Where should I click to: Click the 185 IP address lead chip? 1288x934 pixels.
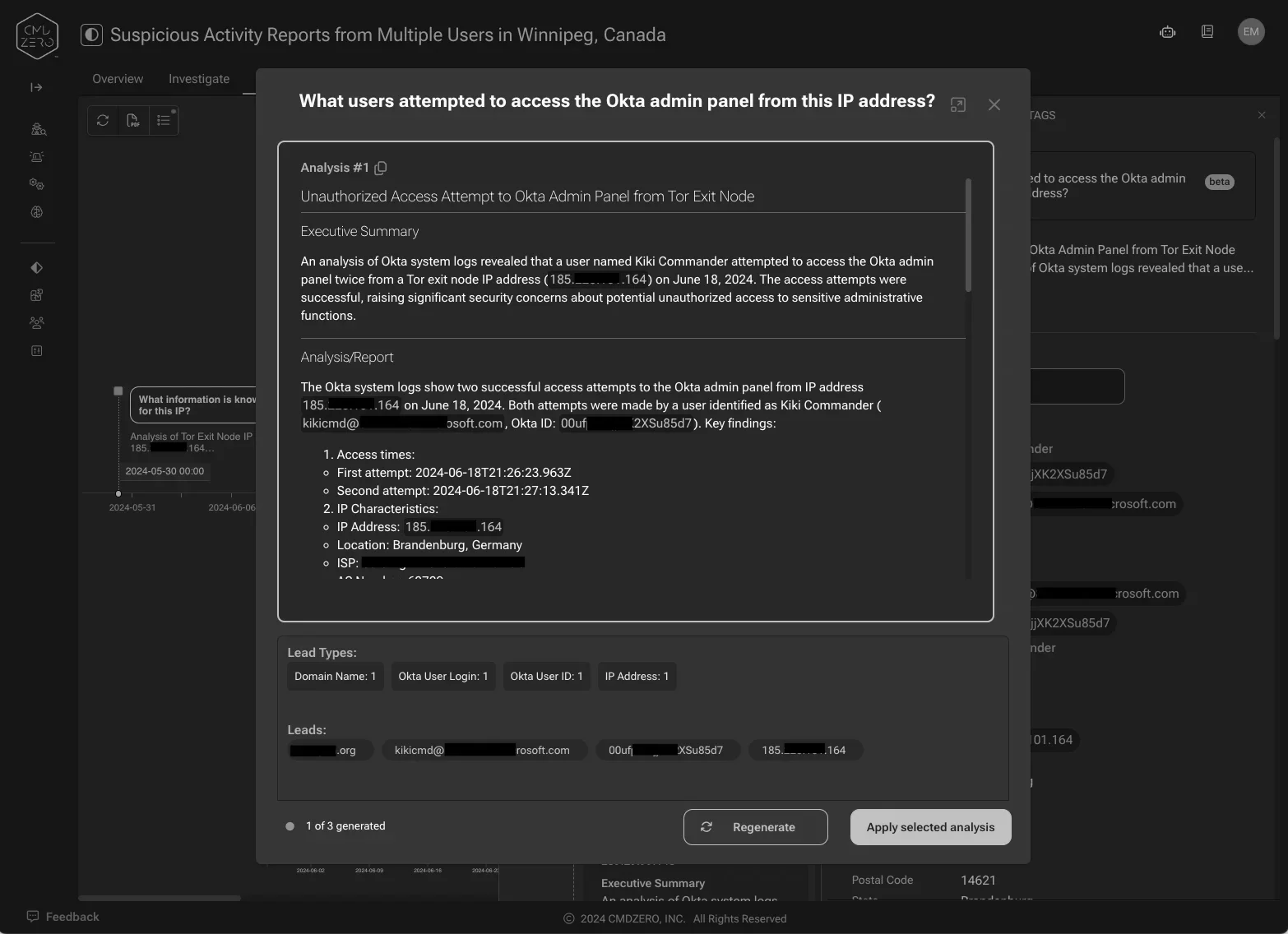click(805, 750)
